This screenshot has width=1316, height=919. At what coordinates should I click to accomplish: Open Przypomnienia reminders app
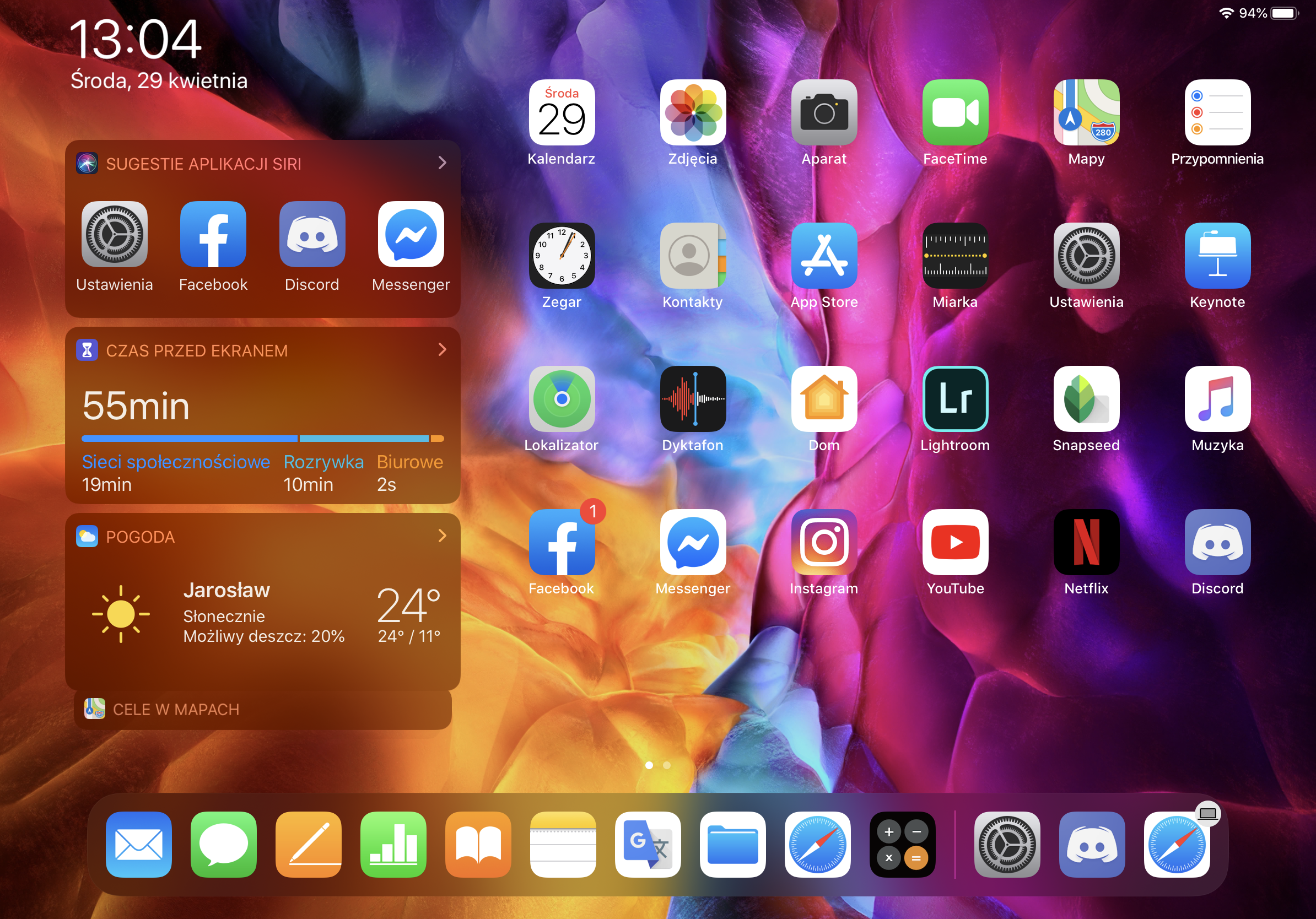pos(1217,112)
